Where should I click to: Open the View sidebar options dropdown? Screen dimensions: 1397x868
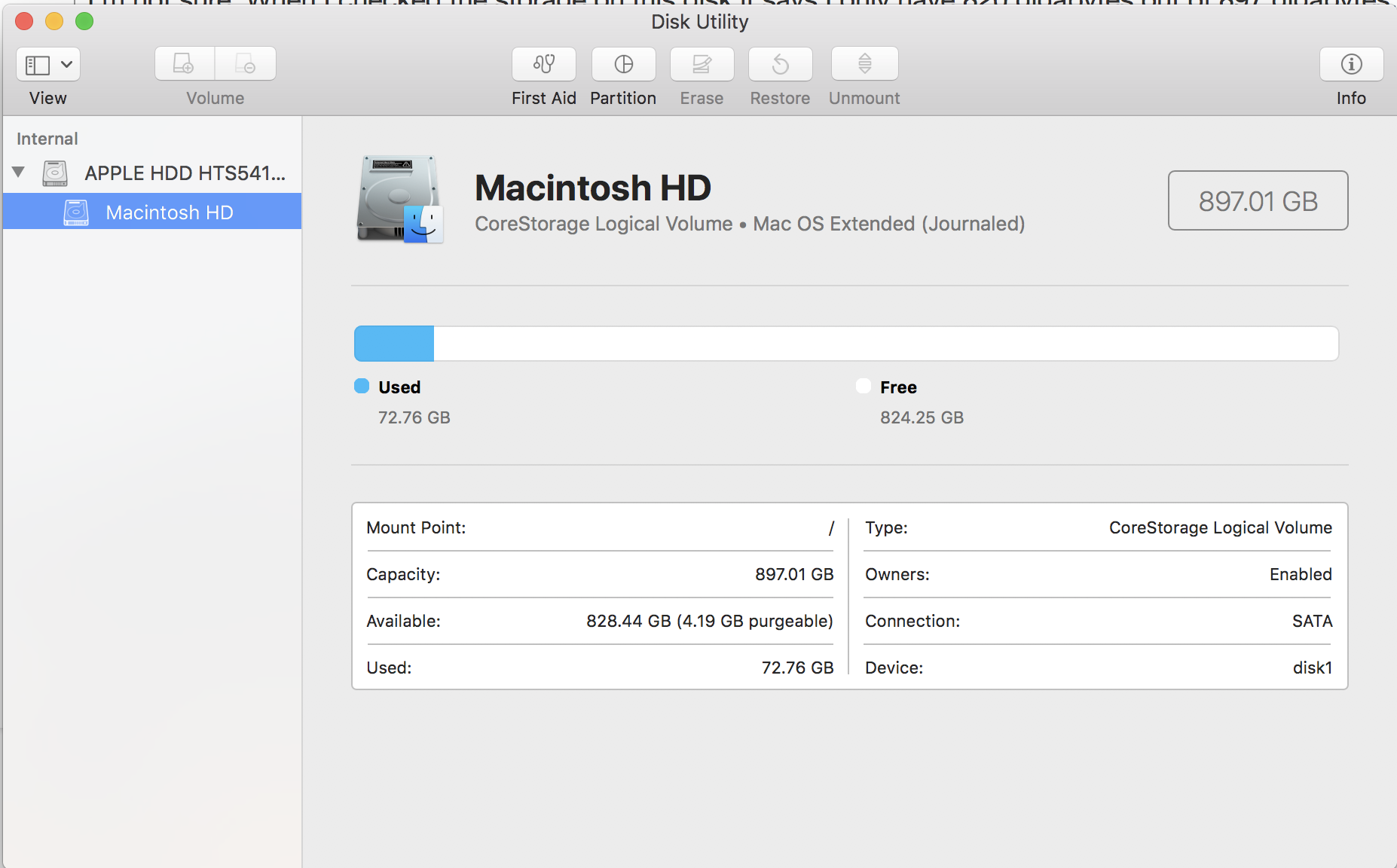pyautogui.click(x=48, y=64)
